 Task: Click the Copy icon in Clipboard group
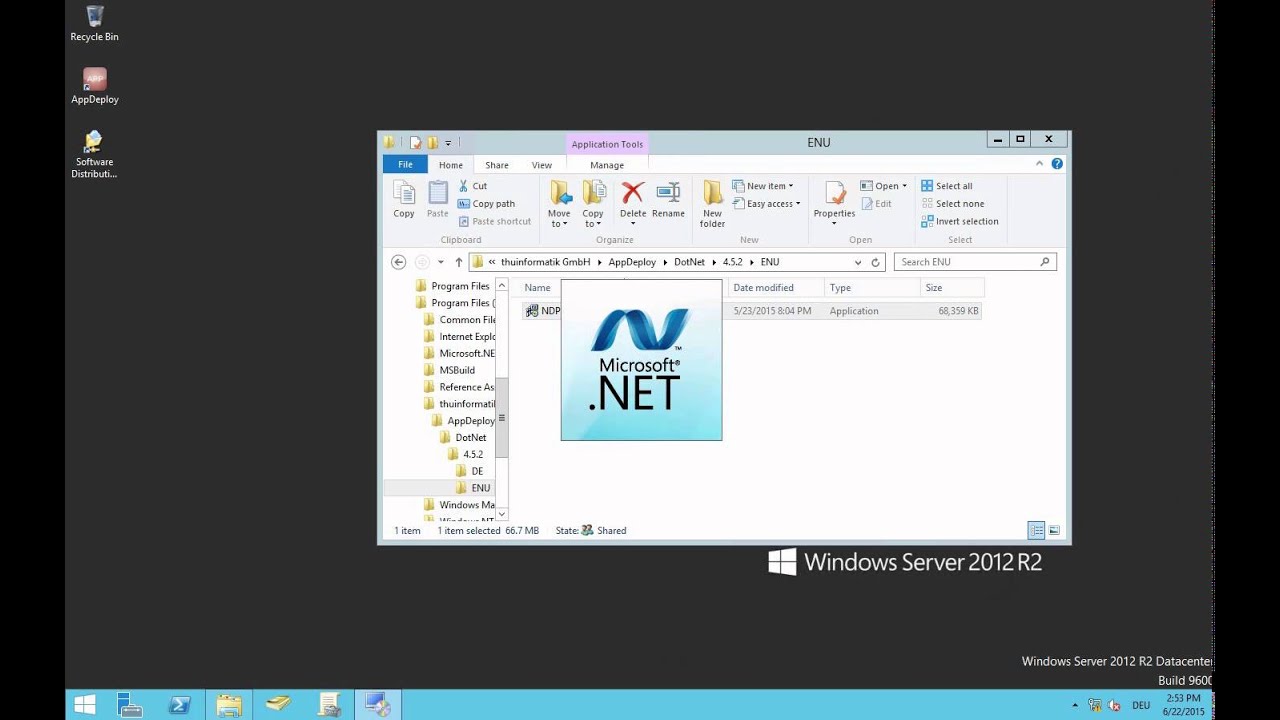click(404, 199)
